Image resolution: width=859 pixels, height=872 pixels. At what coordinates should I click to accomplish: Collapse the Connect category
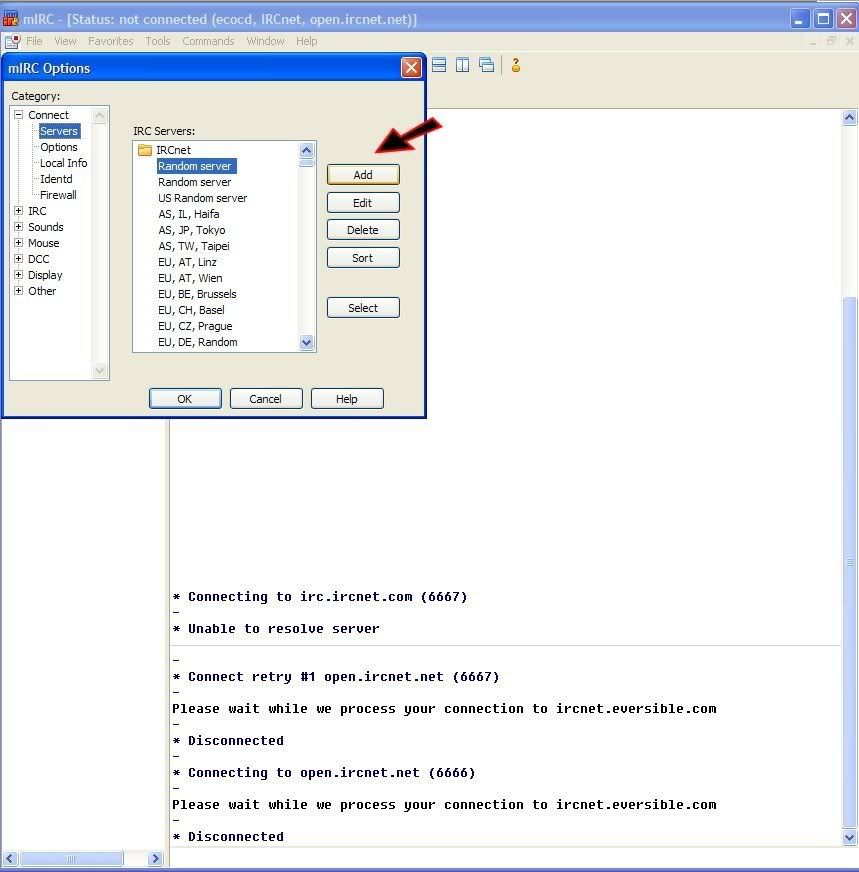[x=18, y=115]
